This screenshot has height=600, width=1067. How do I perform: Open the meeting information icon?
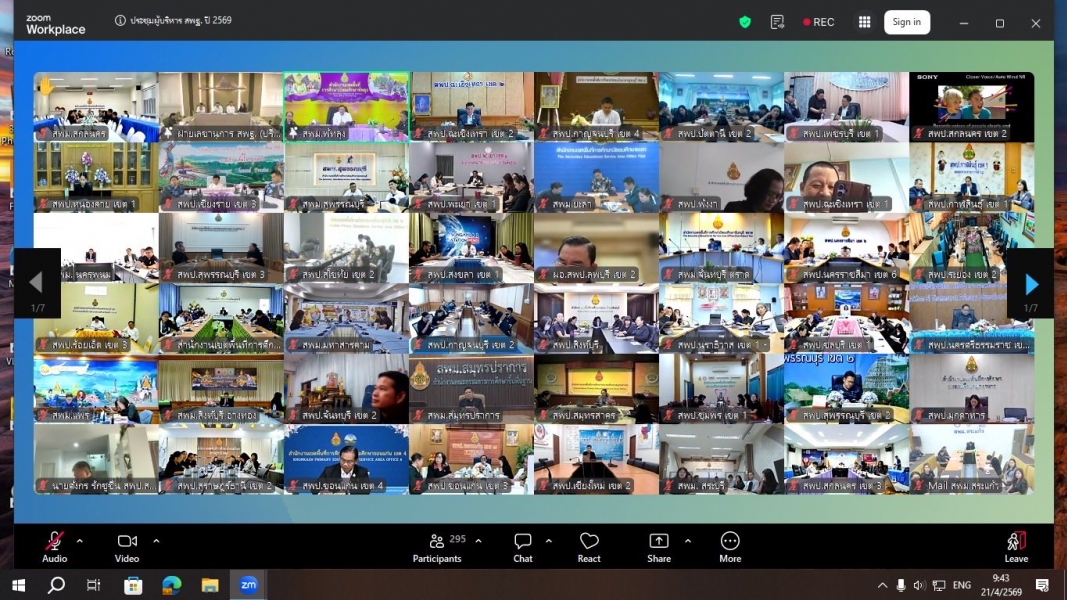tap(120, 20)
